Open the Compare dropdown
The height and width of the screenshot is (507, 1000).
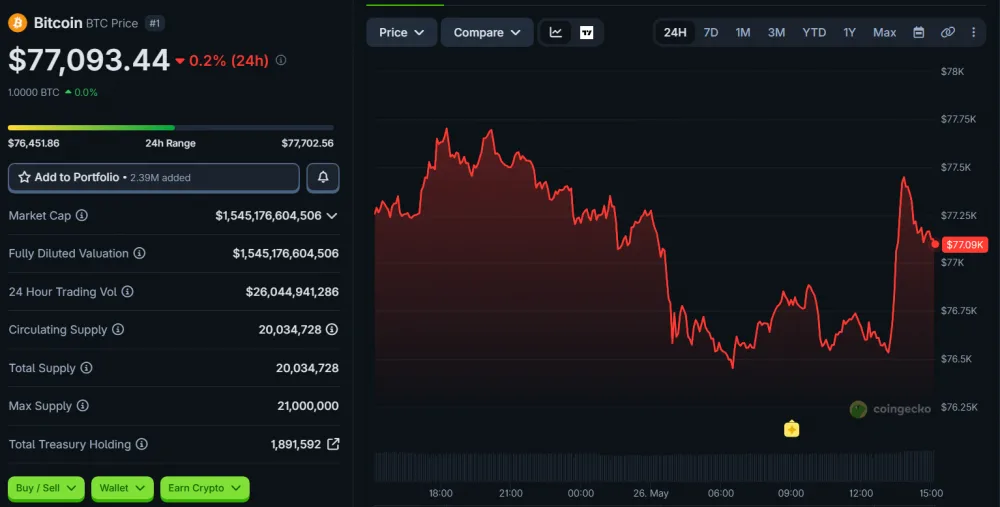coord(487,33)
